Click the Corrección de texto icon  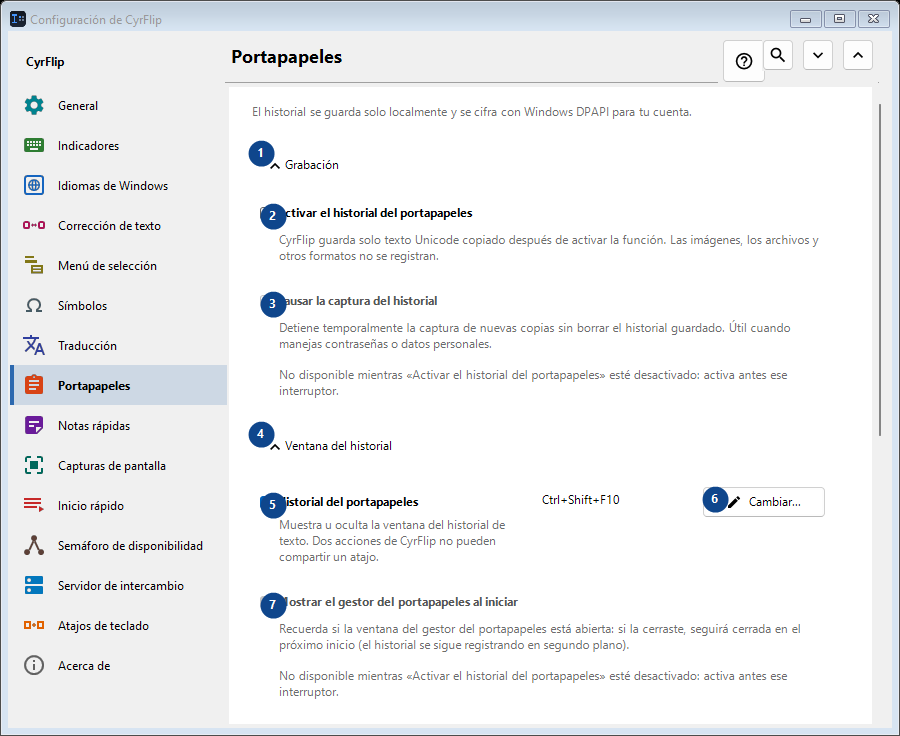tap(34, 226)
